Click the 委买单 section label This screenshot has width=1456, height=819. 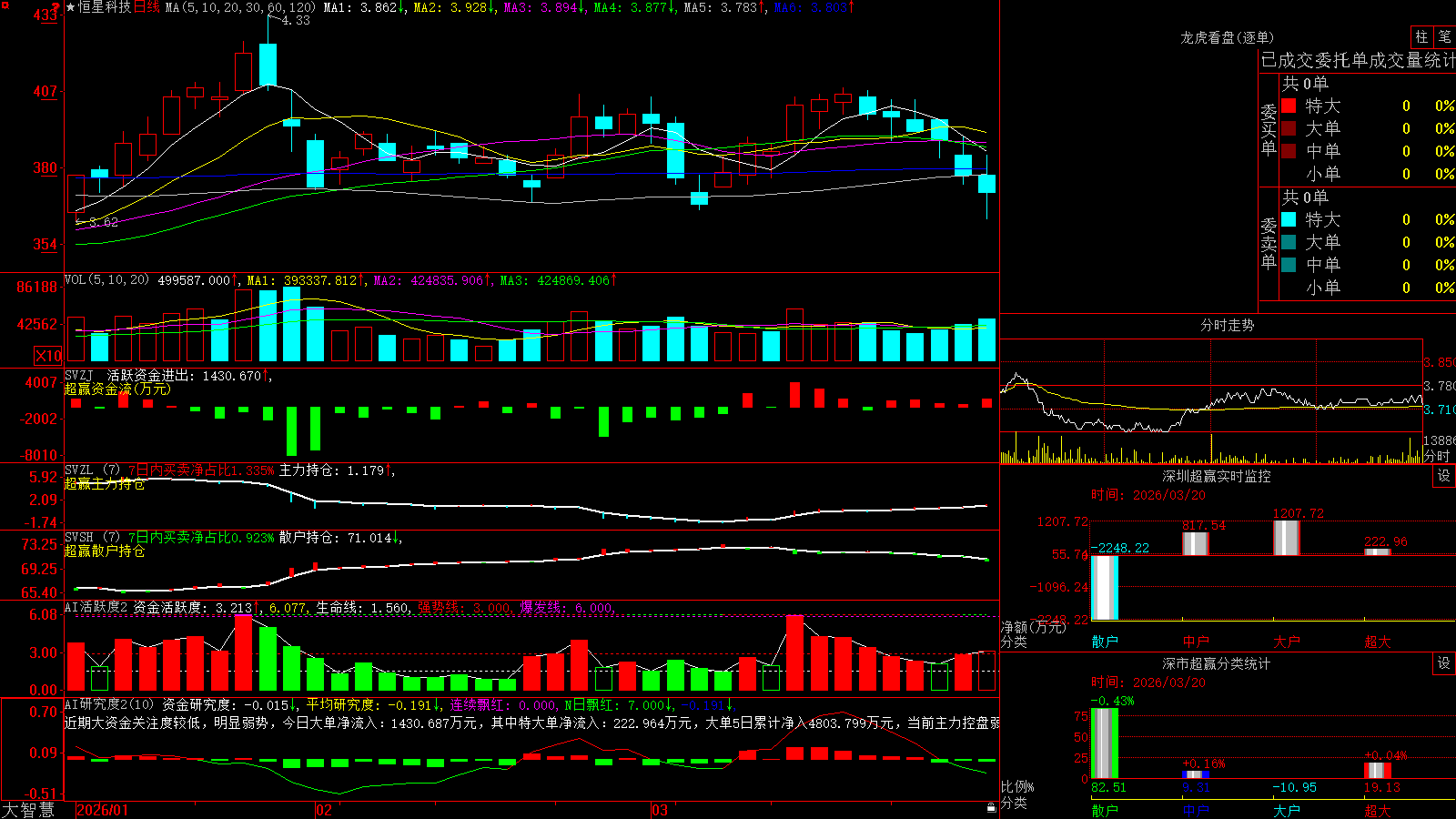point(1269,130)
